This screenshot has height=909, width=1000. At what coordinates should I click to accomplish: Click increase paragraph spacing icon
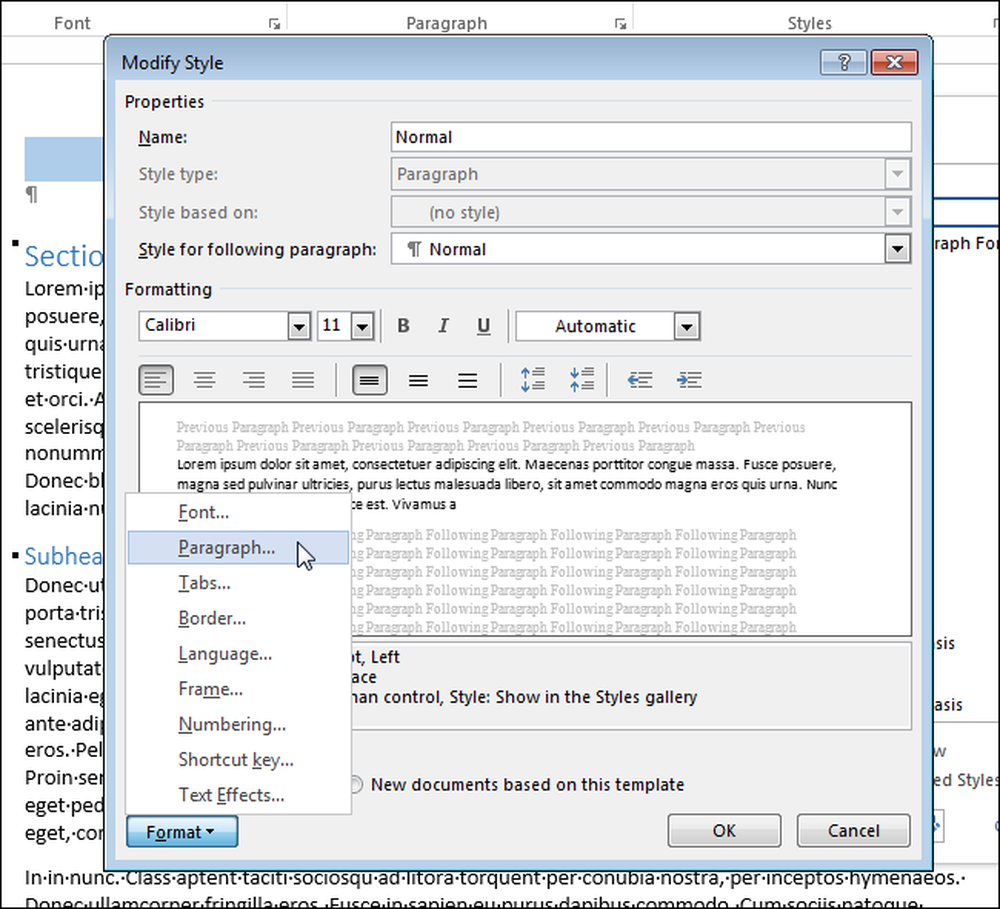(x=533, y=380)
